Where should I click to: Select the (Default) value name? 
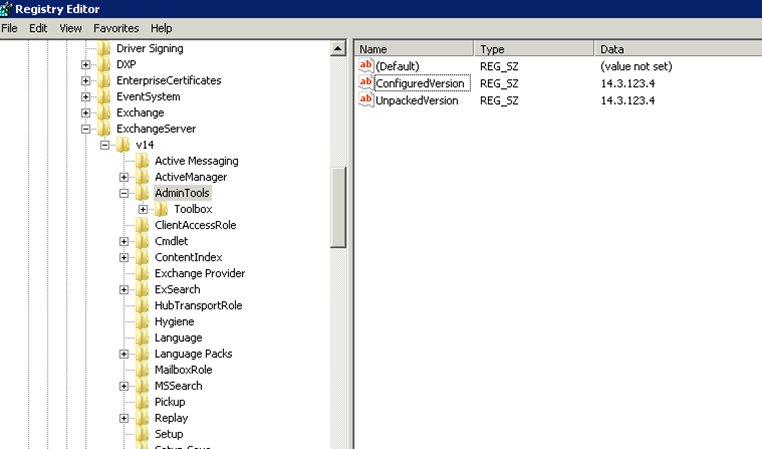tap(397, 66)
